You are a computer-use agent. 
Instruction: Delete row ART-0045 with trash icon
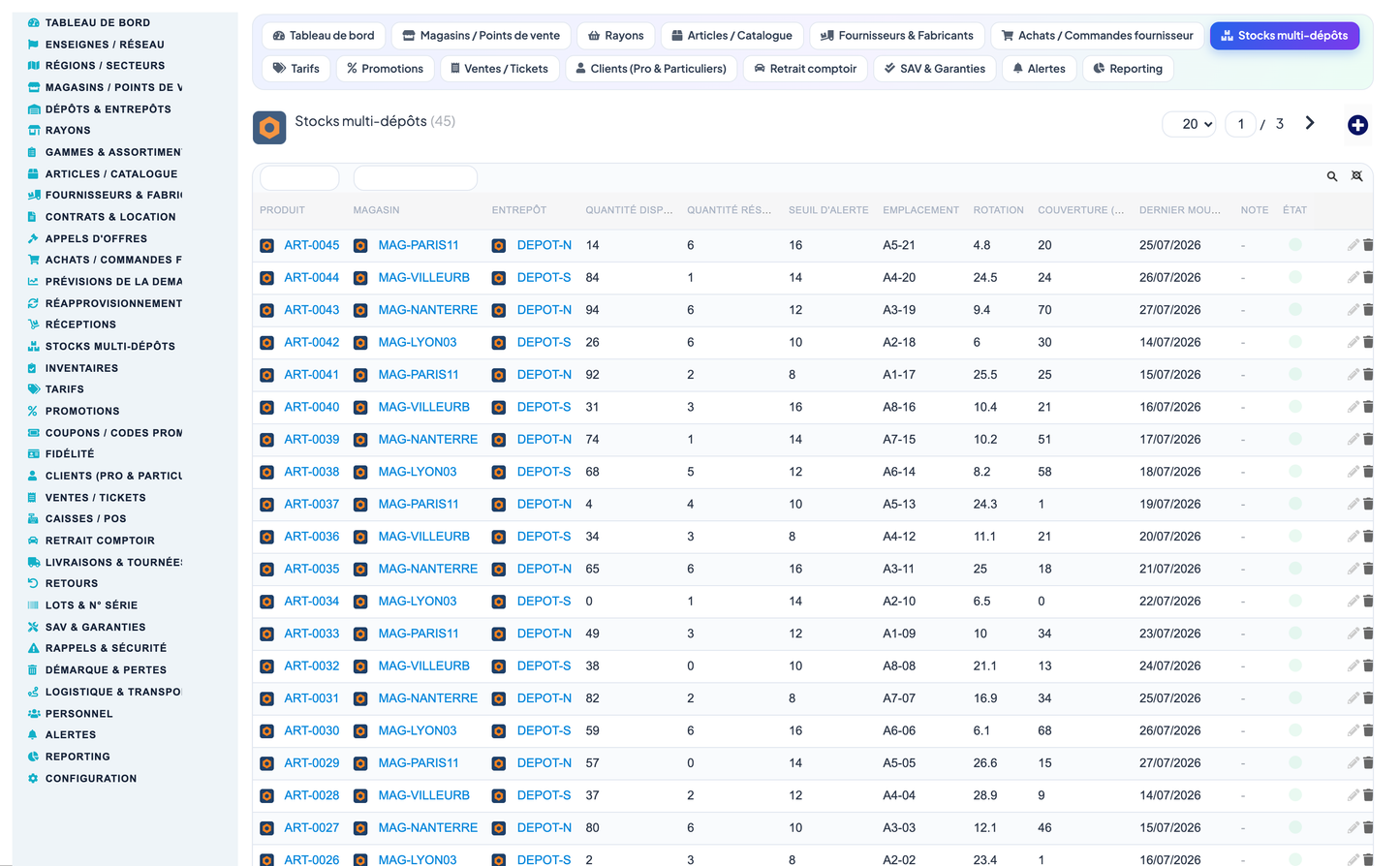(x=1368, y=245)
